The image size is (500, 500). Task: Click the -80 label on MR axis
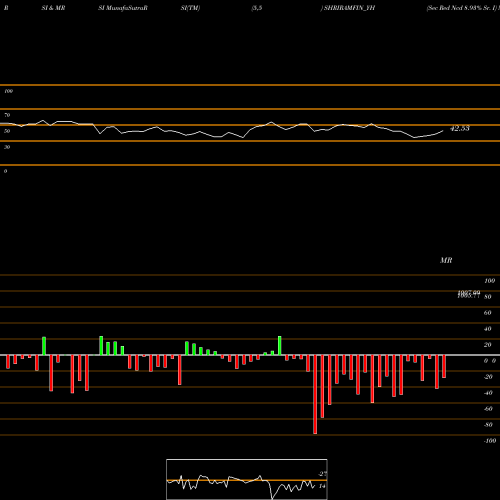point(488,425)
